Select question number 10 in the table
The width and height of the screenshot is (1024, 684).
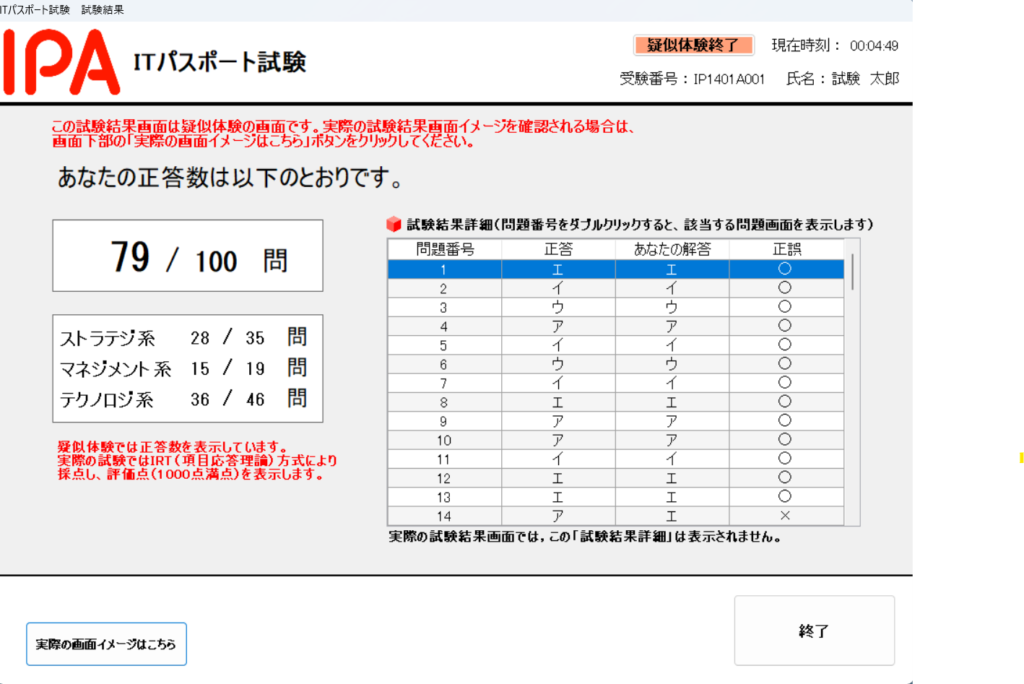tap(444, 440)
